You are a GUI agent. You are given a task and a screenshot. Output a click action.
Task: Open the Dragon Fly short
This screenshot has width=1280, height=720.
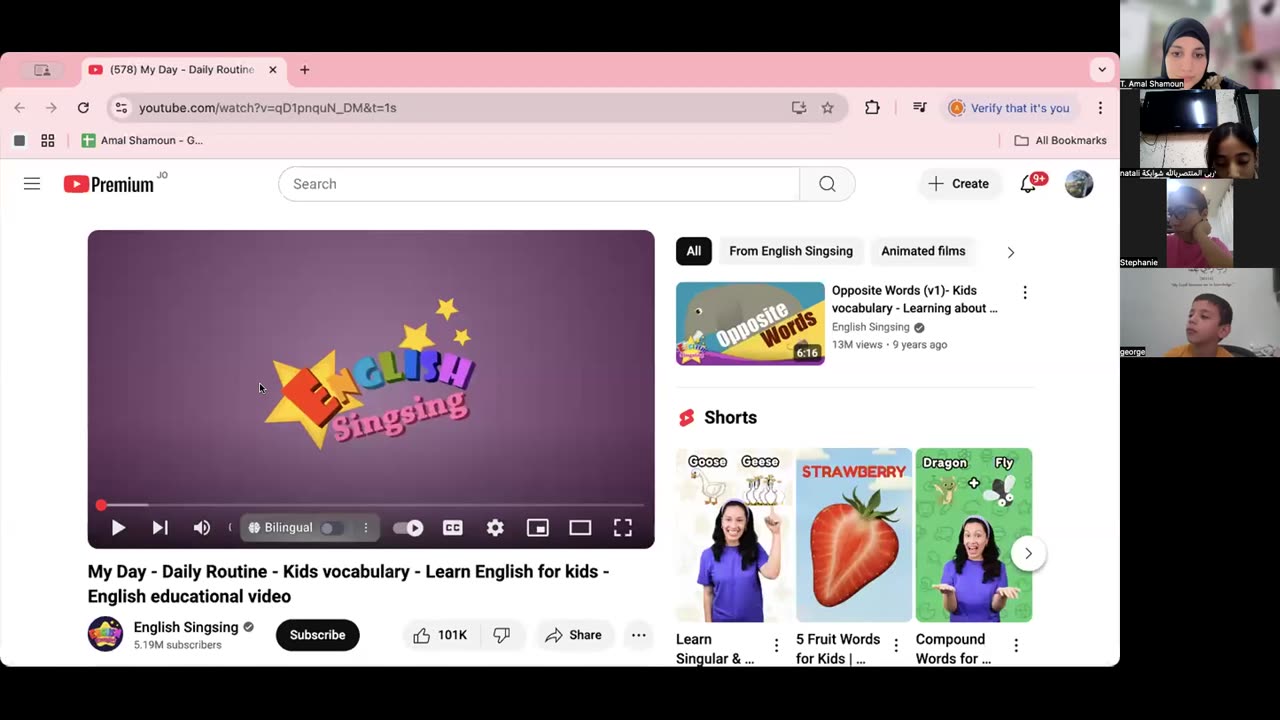[x=974, y=535]
